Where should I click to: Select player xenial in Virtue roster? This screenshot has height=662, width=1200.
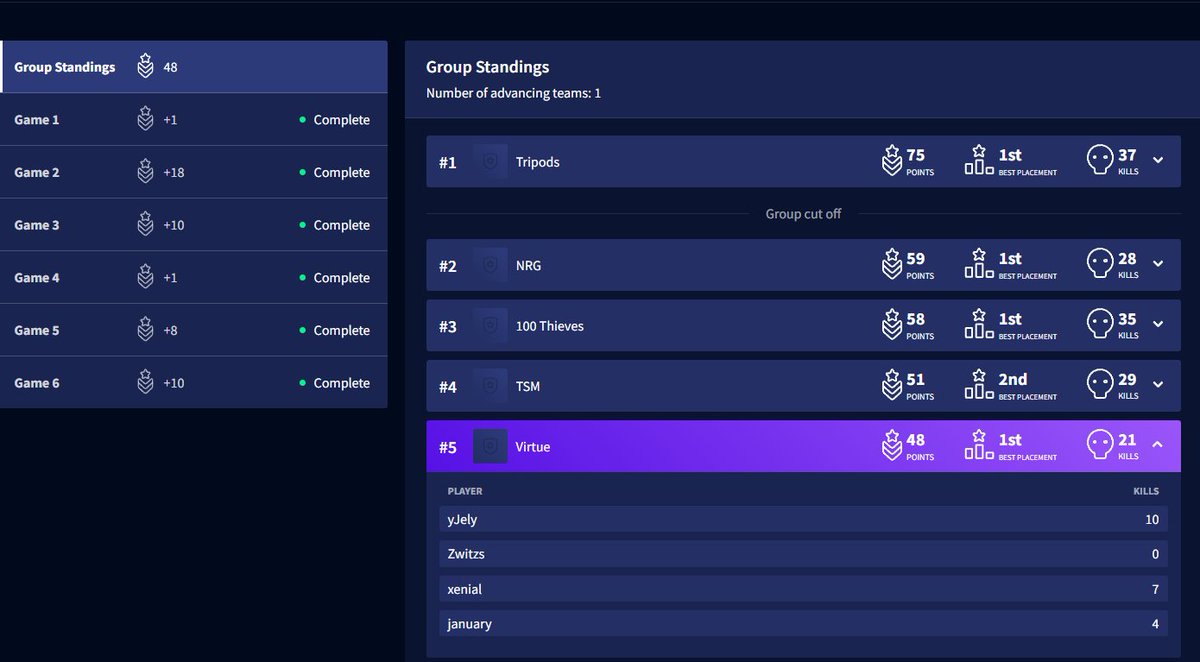coord(803,589)
